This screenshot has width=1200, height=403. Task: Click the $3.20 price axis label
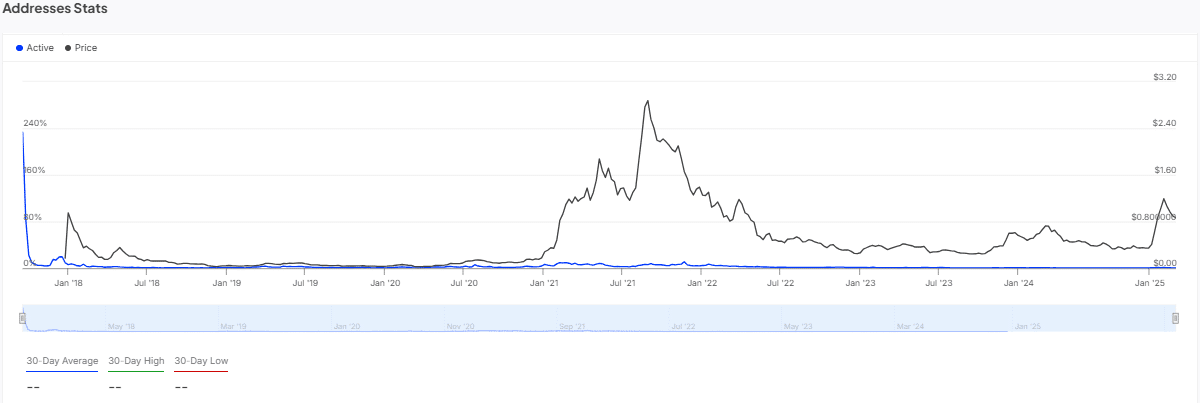(1164, 76)
